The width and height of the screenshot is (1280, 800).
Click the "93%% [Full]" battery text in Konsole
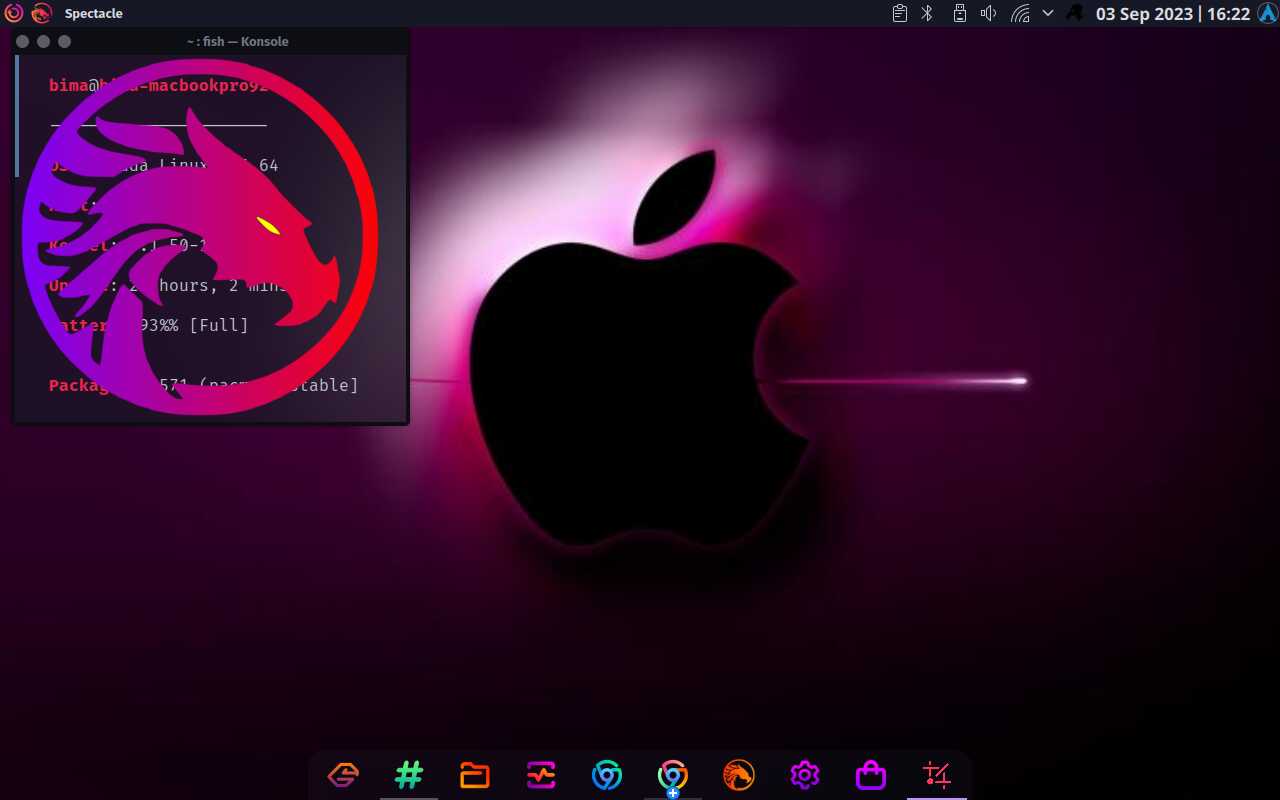coord(193,325)
